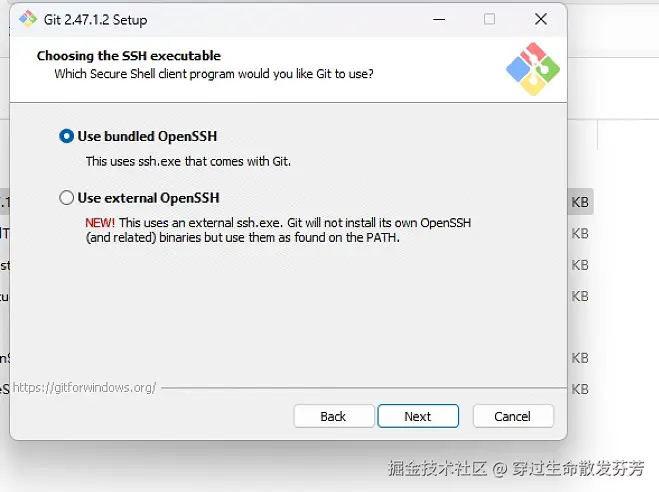Click the large Git logo in the header

coord(533,69)
